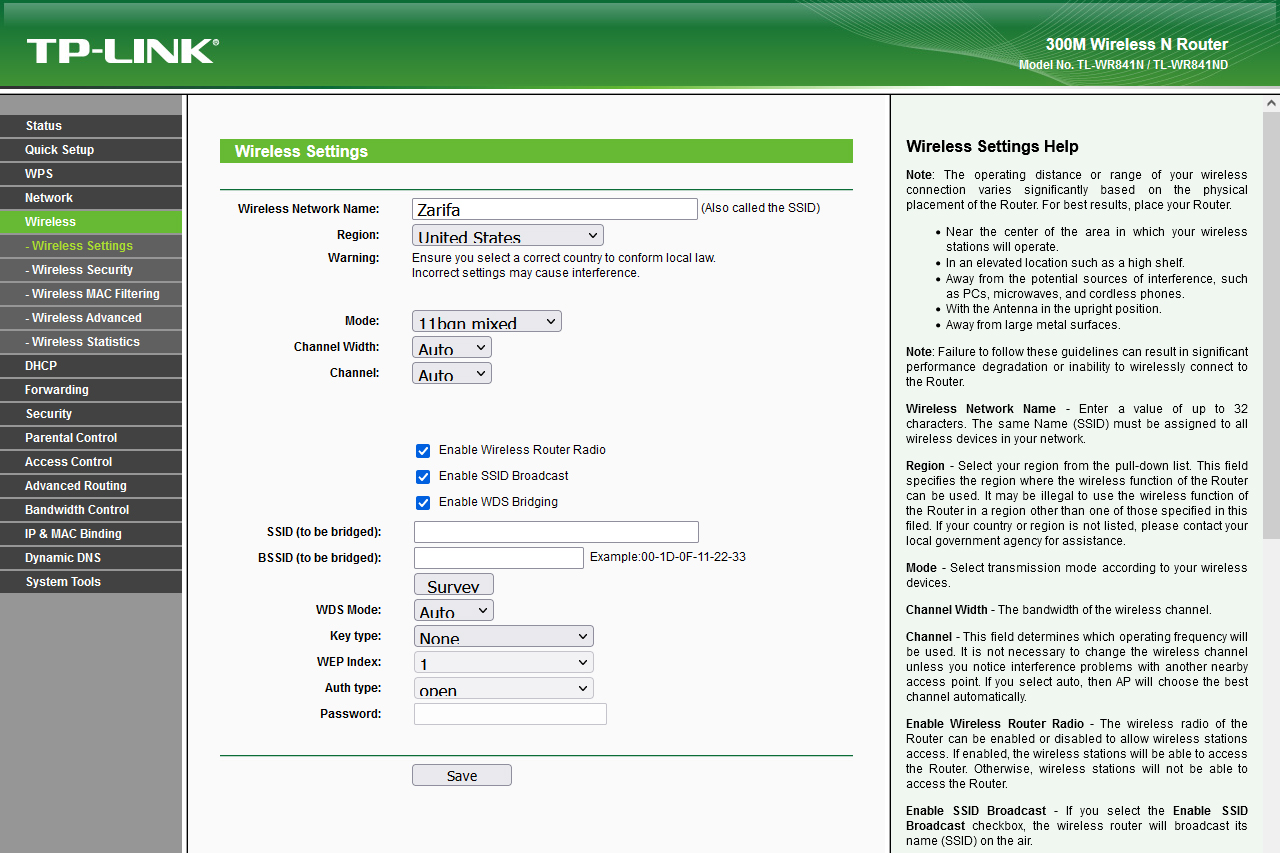Screen dimensions: 1280x853
Task: Open System Tools menu
Action: [91, 582]
